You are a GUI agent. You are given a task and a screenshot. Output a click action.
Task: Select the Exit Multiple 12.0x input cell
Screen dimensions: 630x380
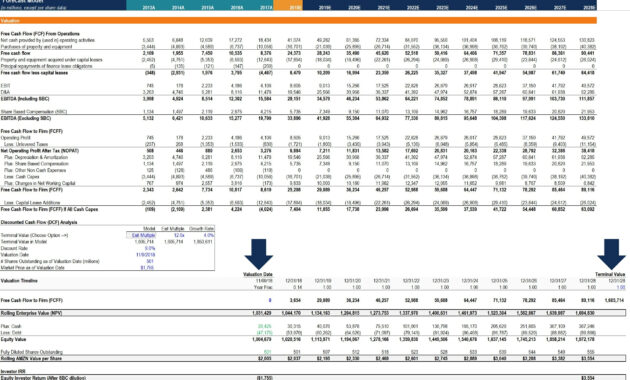click(179, 235)
